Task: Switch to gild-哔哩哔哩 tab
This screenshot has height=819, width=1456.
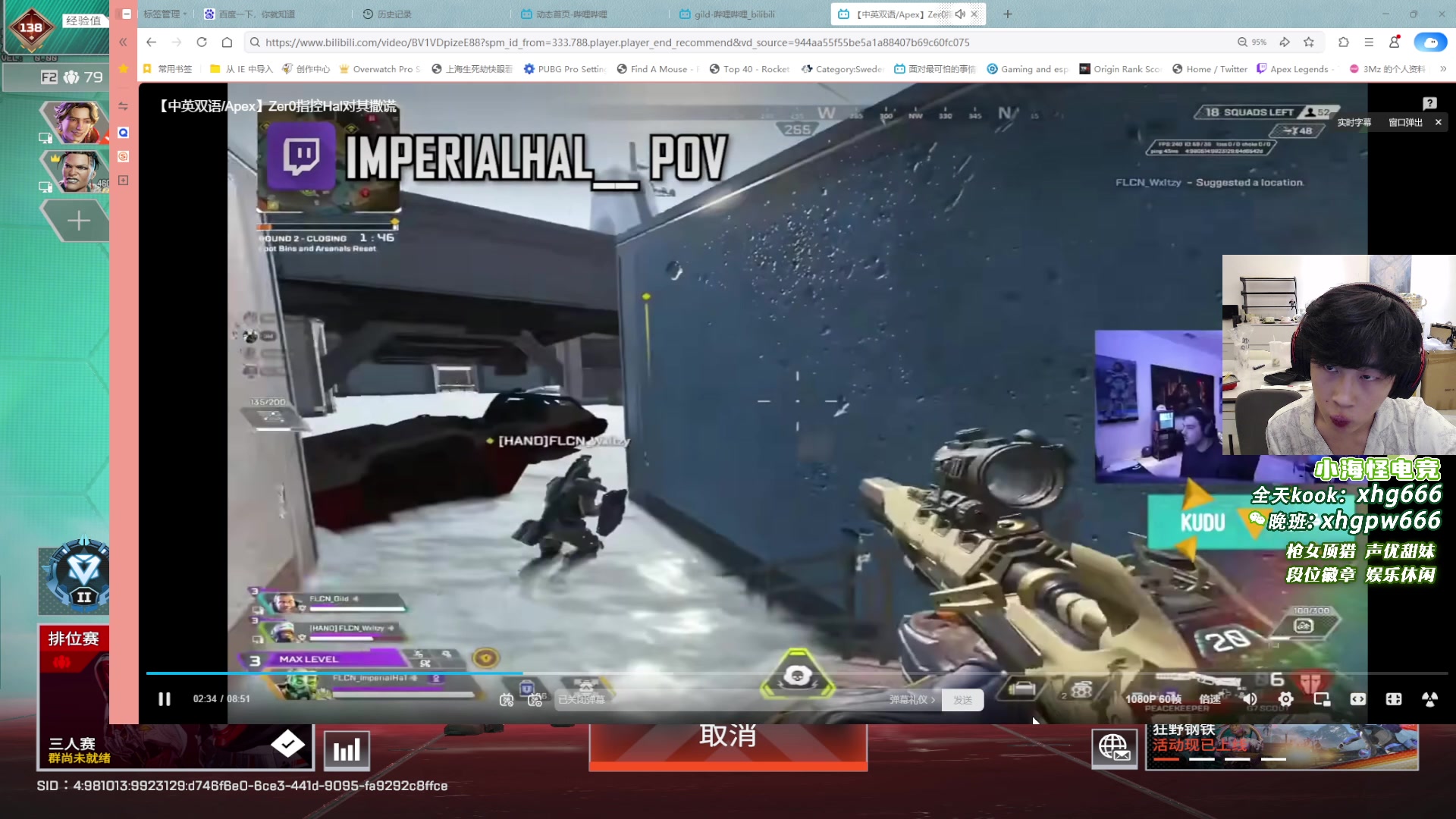Action: [x=728, y=14]
